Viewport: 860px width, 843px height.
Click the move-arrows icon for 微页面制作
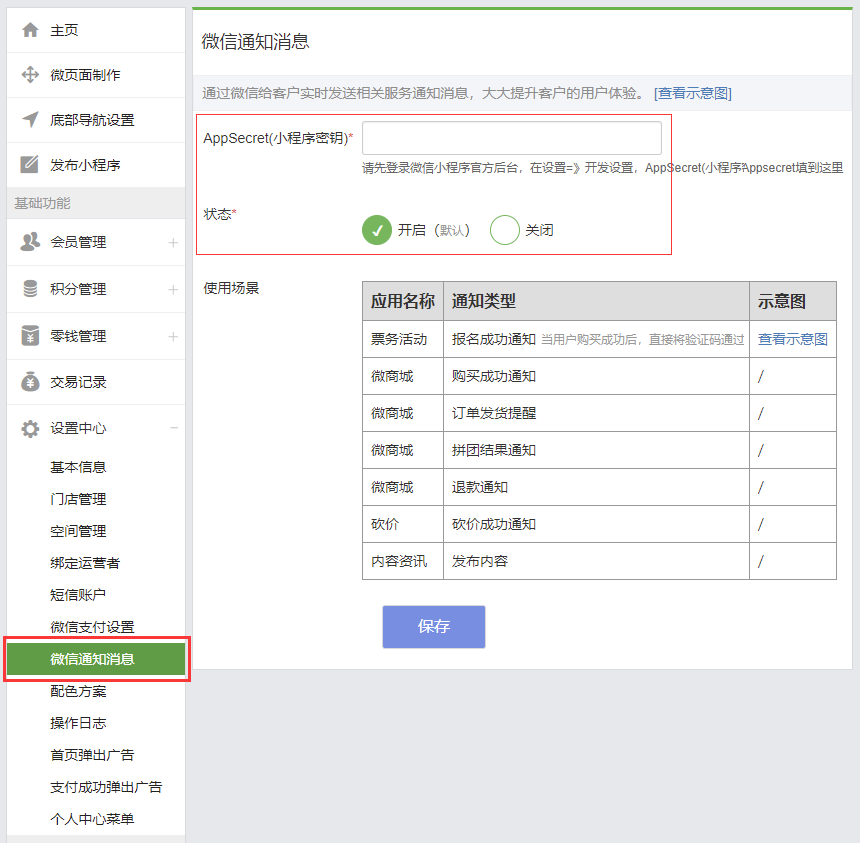pyautogui.click(x=30, y=75)
